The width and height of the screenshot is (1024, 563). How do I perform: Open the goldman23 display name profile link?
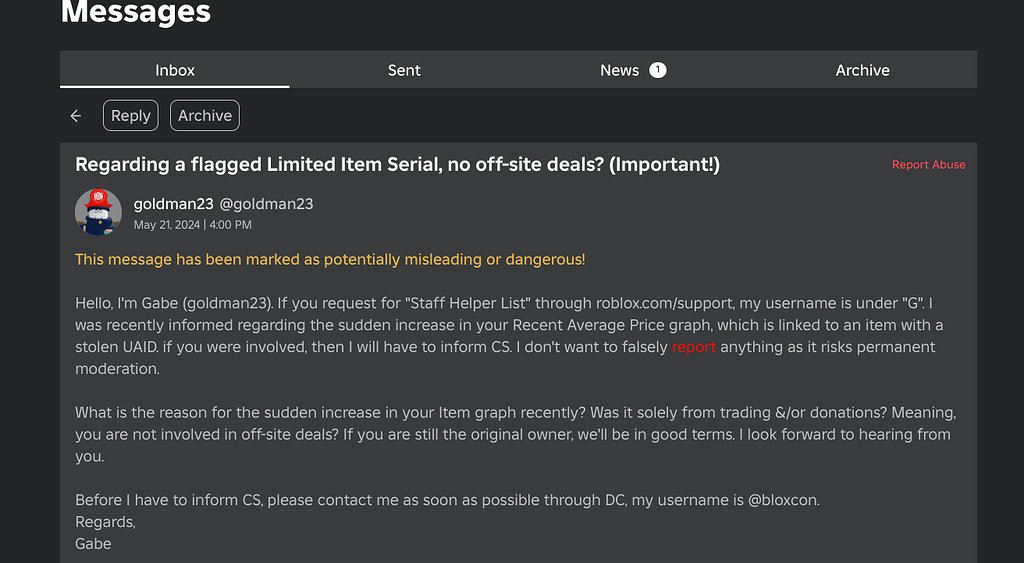pos(174,204)
